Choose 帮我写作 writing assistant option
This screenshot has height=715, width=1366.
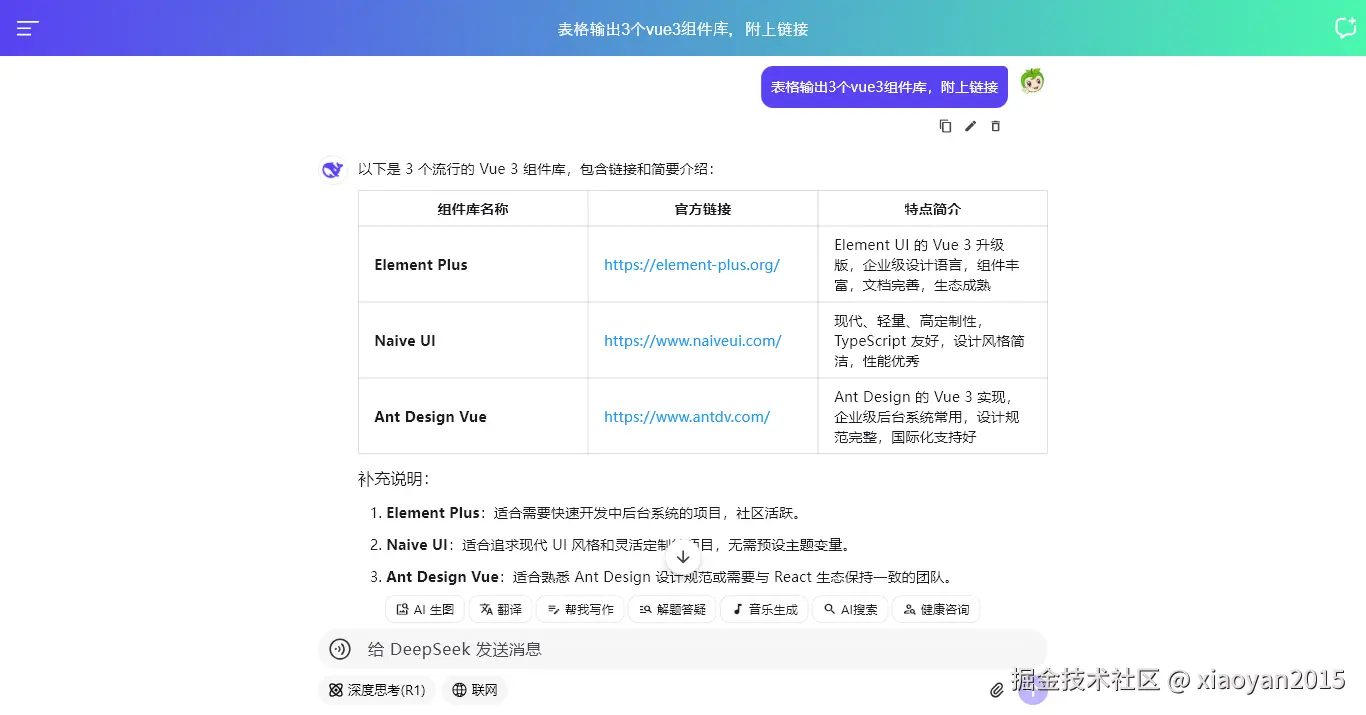pyautogui.click(x=580, y=609)
